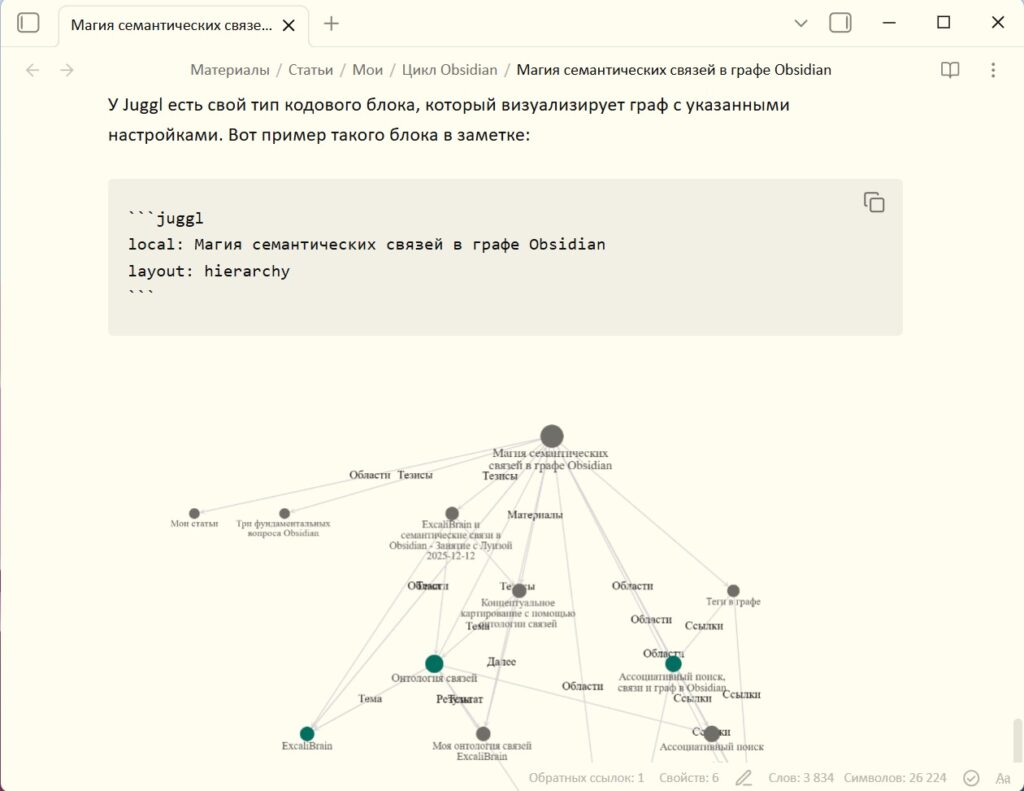Navigate back using the left arrow
This screenshot has height=791, width=1024.
click(31, 69)
